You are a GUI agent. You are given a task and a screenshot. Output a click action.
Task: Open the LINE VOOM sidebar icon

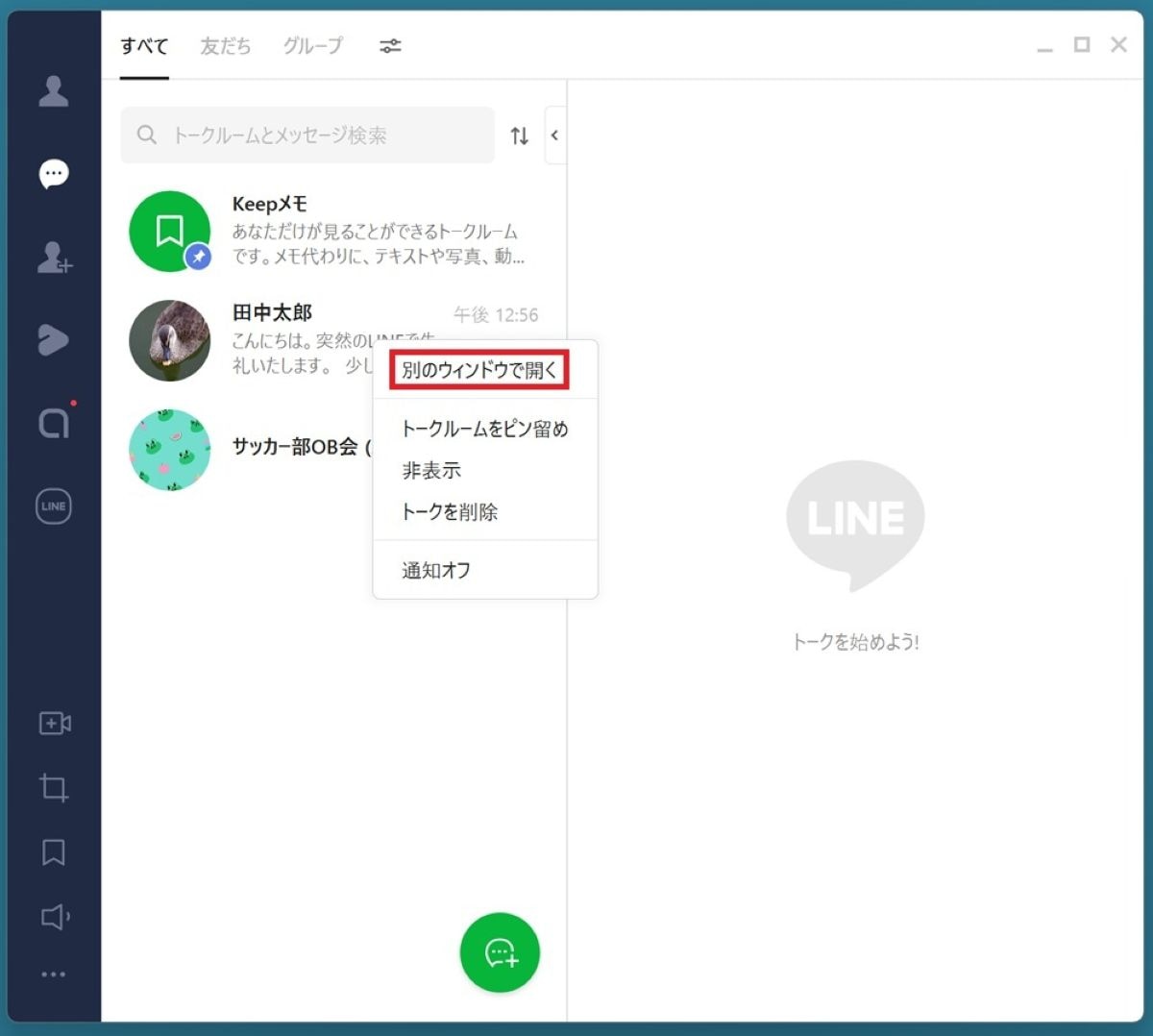[x=53, y=340]
